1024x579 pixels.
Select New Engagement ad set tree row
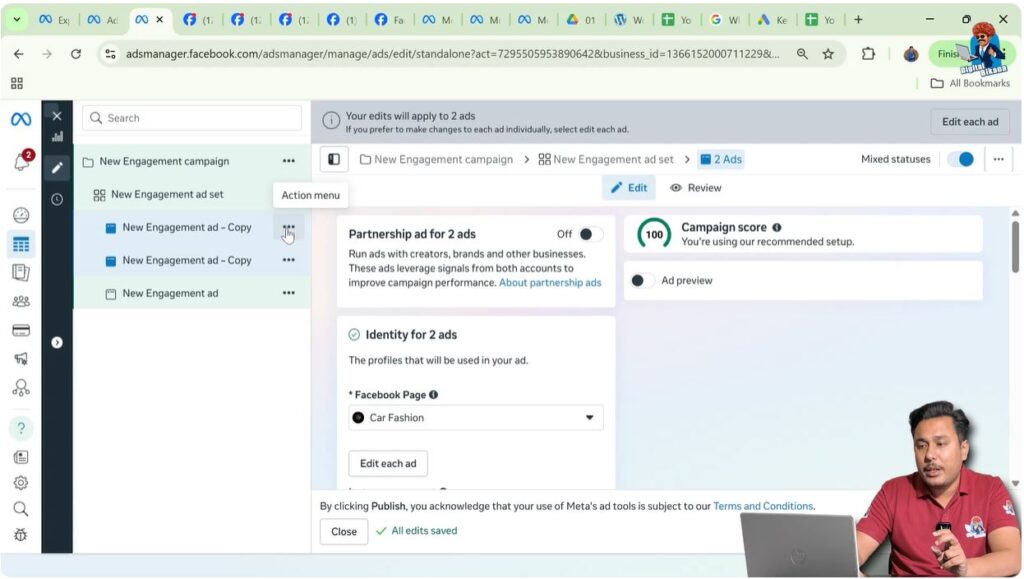tap(192, 195)
